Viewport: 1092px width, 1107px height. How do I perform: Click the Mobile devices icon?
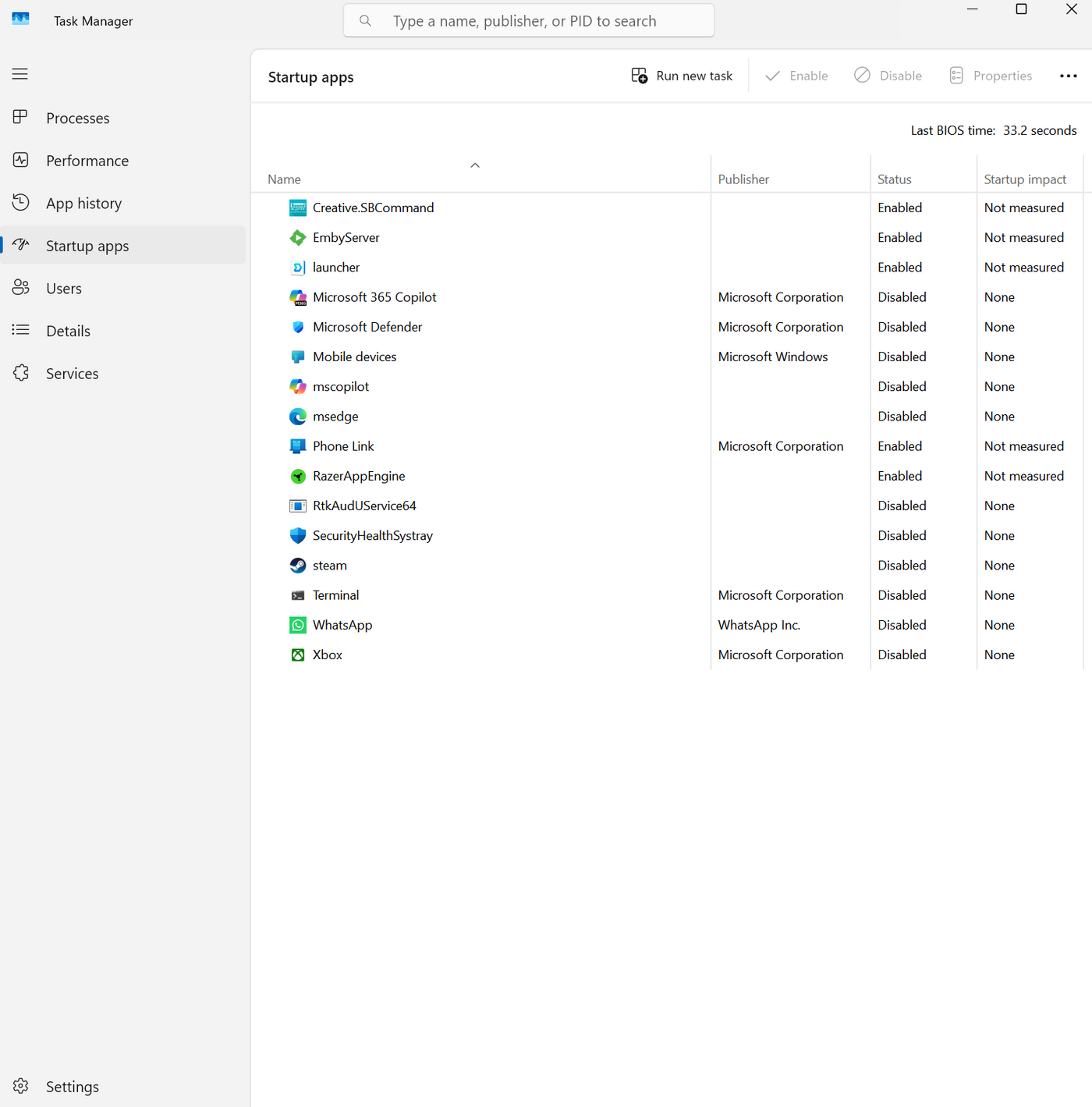pos(298,357)
